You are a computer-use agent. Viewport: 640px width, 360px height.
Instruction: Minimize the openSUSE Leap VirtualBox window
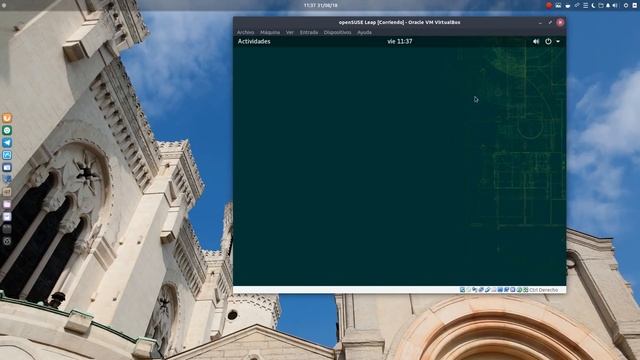tap(540, 22)
